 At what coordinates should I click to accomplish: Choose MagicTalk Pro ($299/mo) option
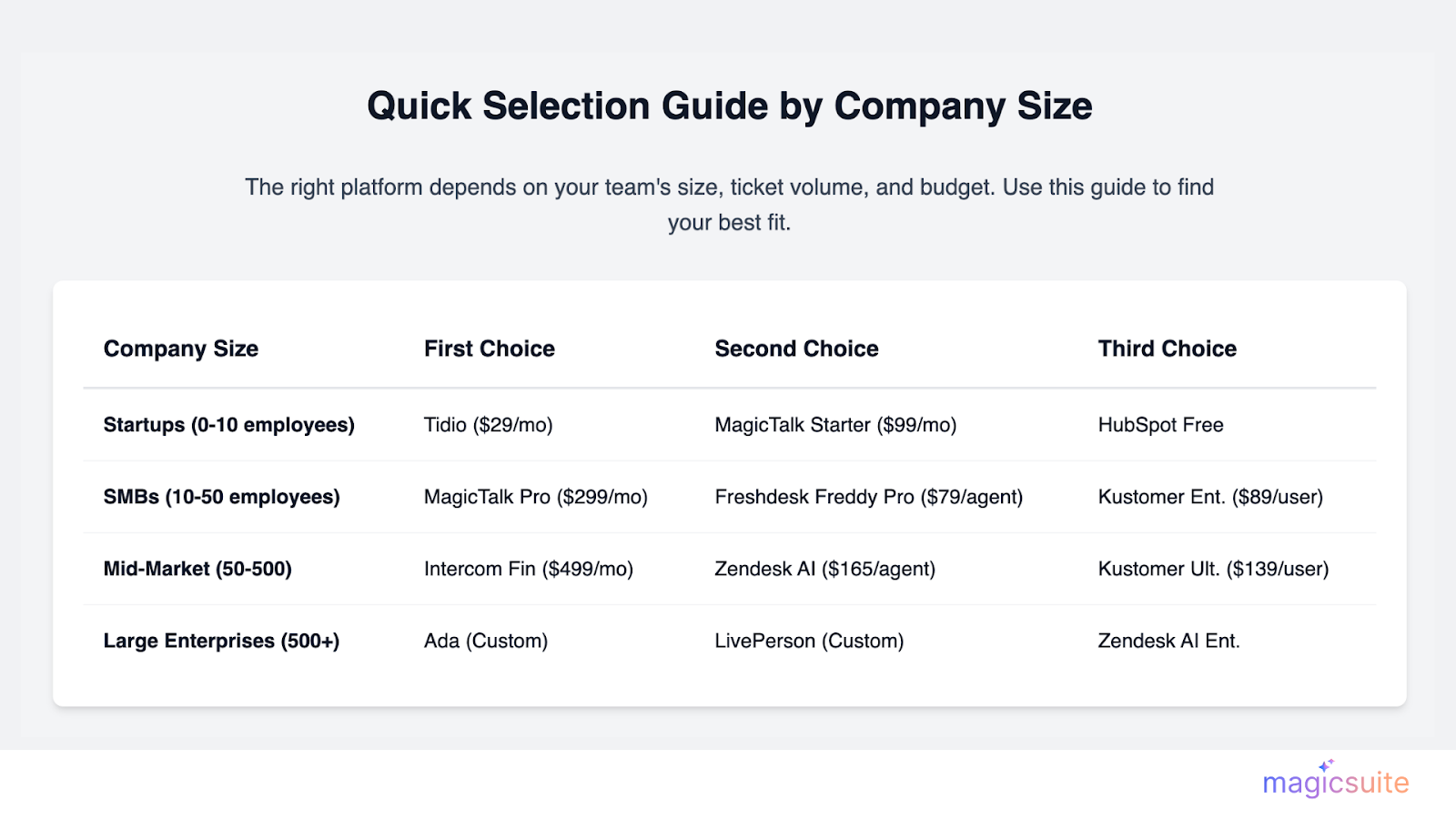[x=535, y=497]
